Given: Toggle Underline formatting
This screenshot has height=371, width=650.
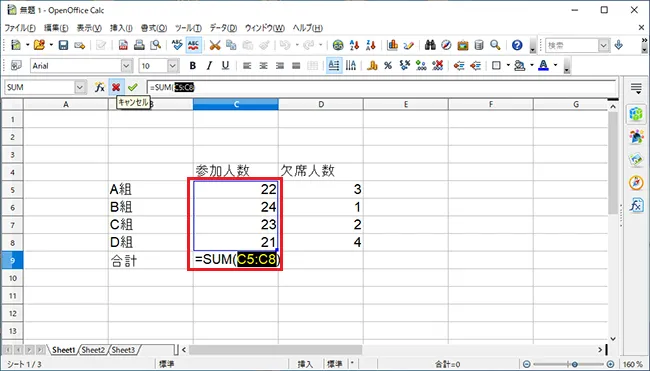Looking at the screenshot, I should [x=225, y=65].
